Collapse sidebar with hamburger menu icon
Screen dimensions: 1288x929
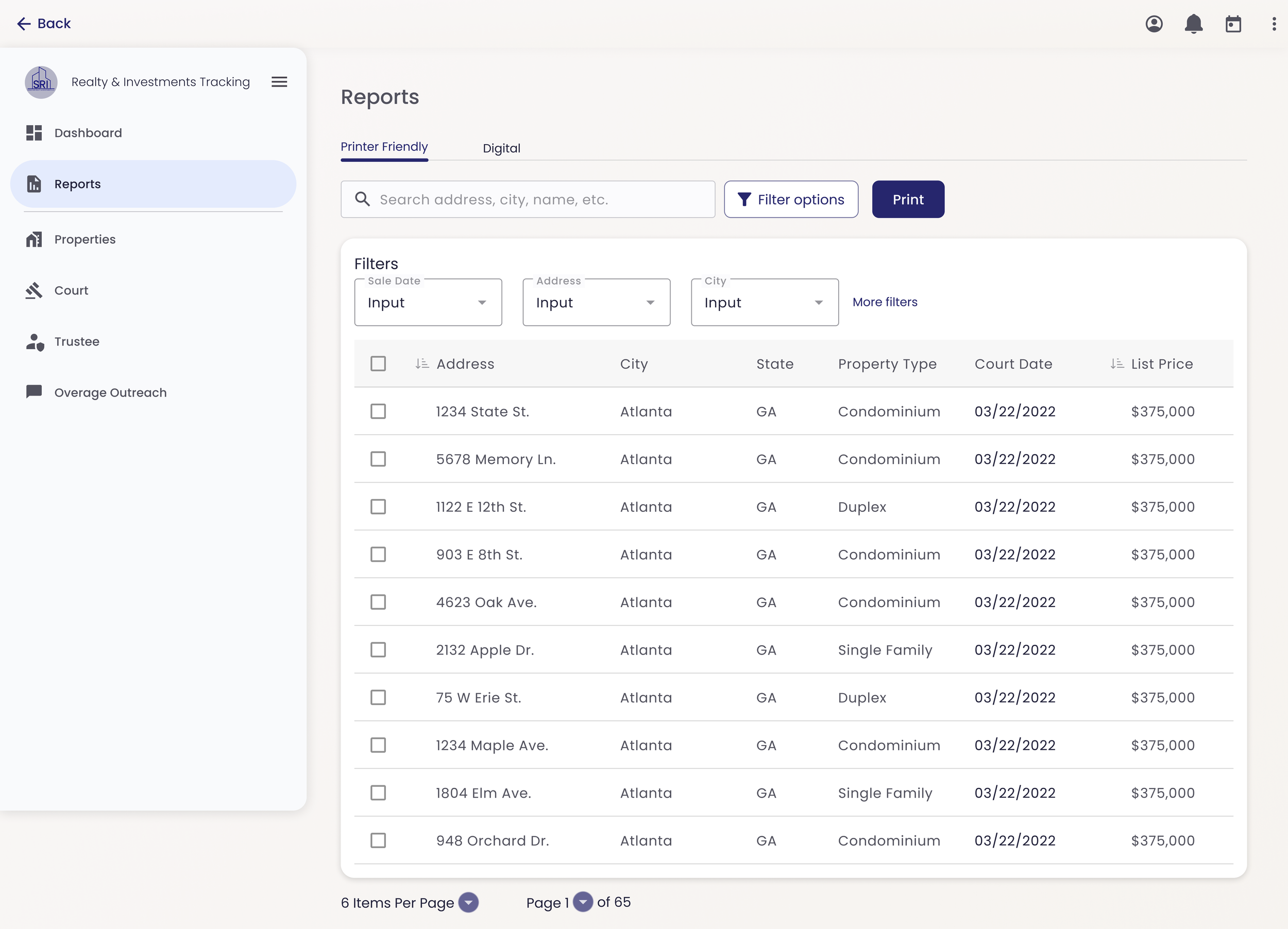coord(279,82)
